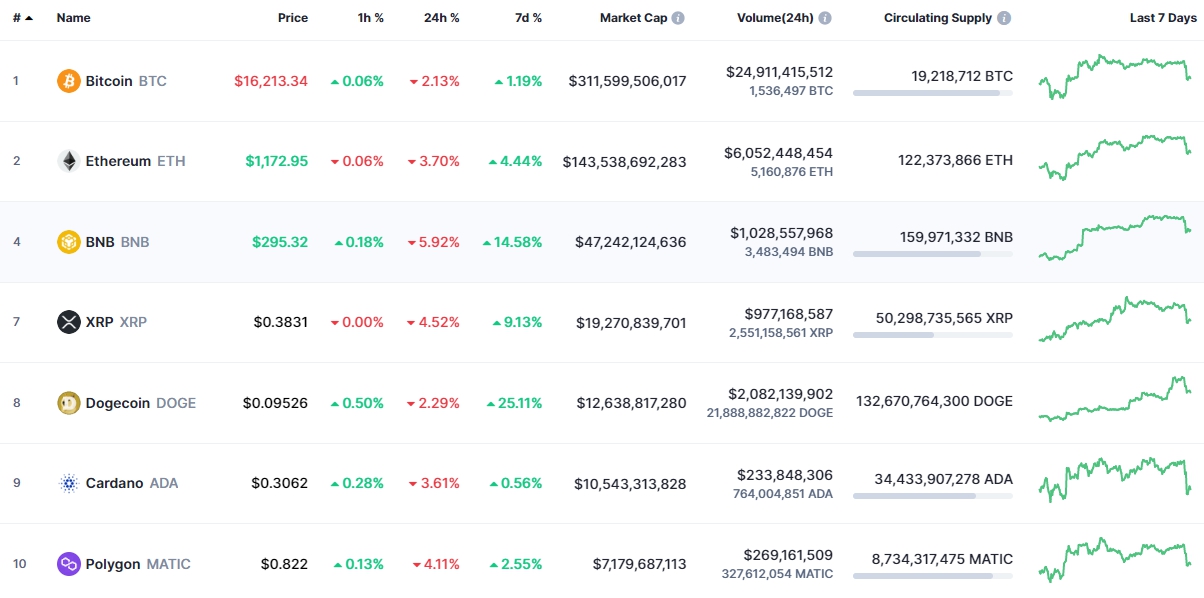Image resolution: width=1204 pixels, height=598 pixels.
Task: Open Dogecoin's last 7 days chart
Action: (x=1115, y=399)
